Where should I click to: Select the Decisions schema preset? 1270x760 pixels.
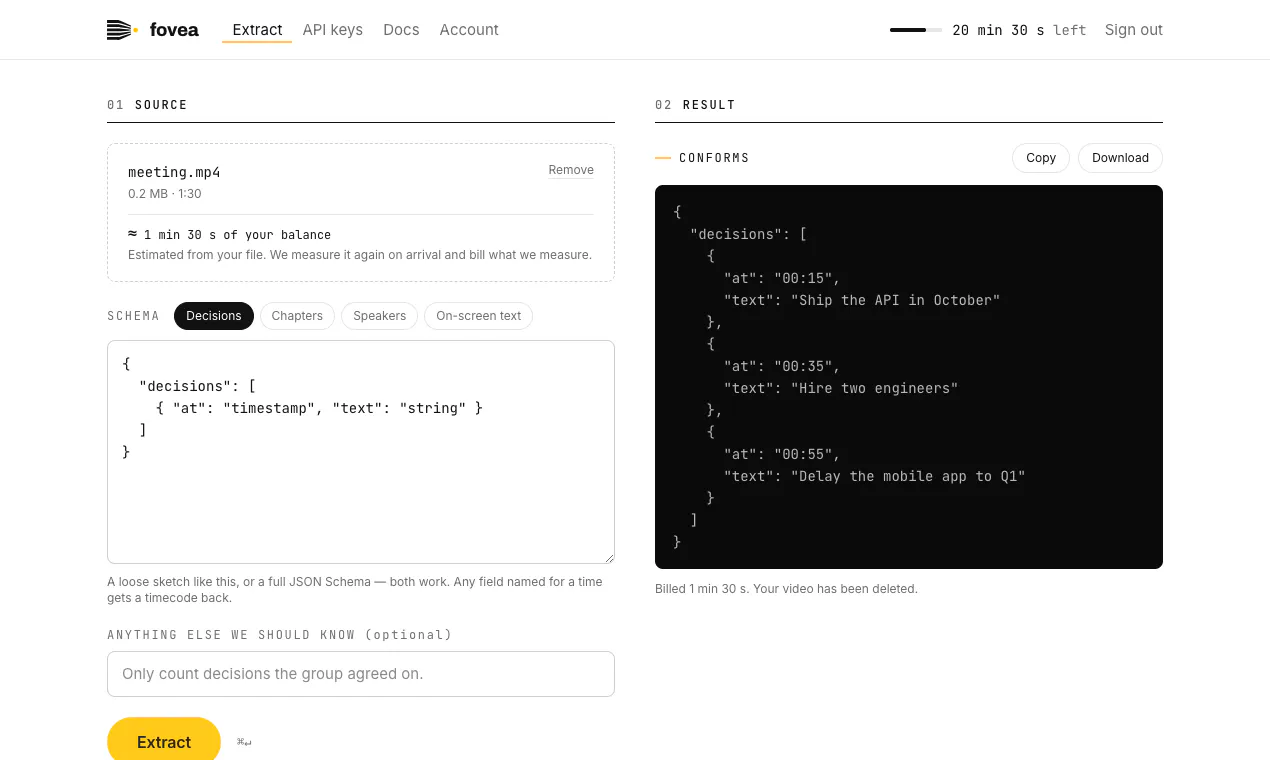pyautogui.click(x=214, y=316)
